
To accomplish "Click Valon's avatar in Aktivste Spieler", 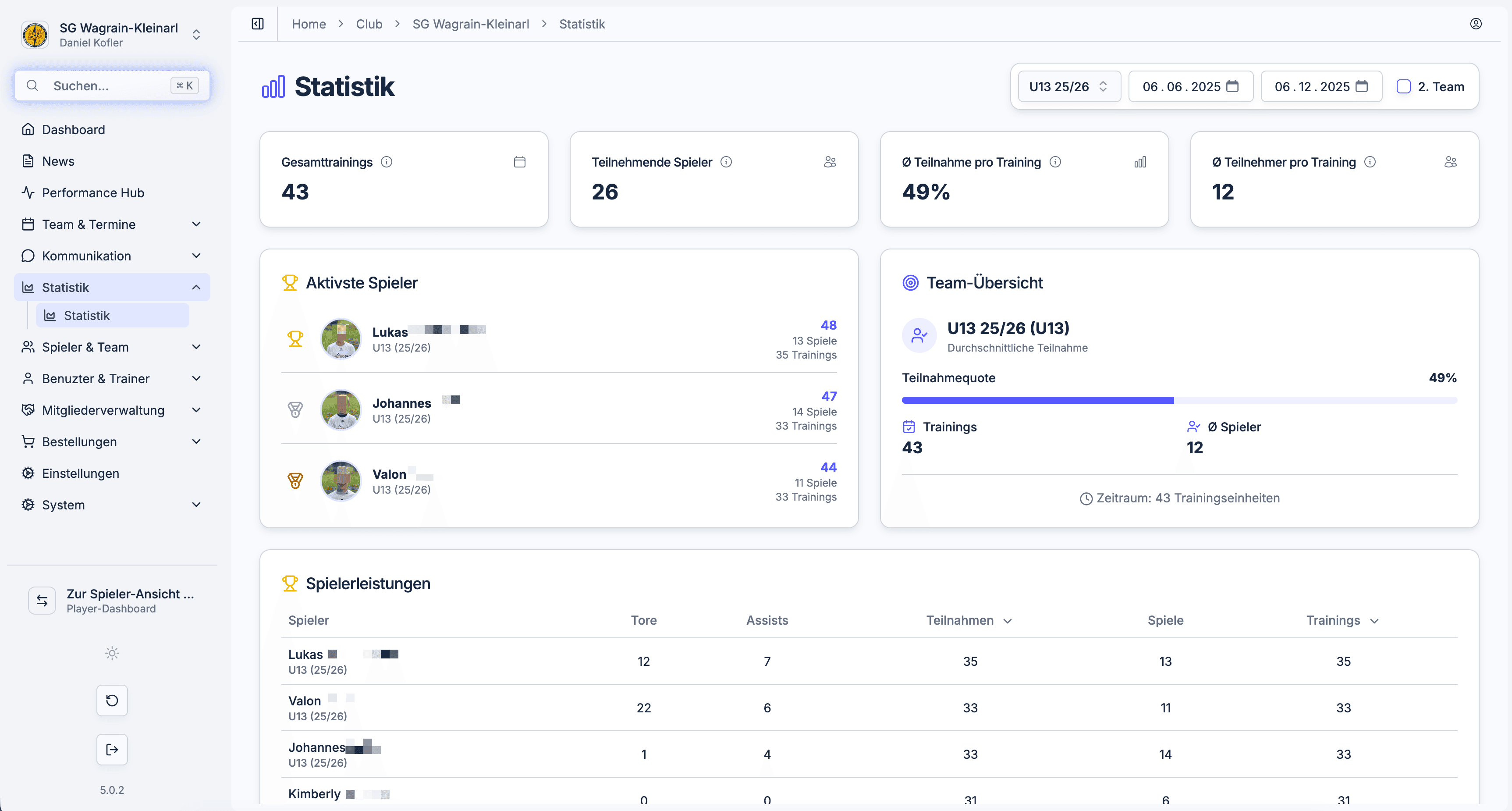I will click(341, 481).
